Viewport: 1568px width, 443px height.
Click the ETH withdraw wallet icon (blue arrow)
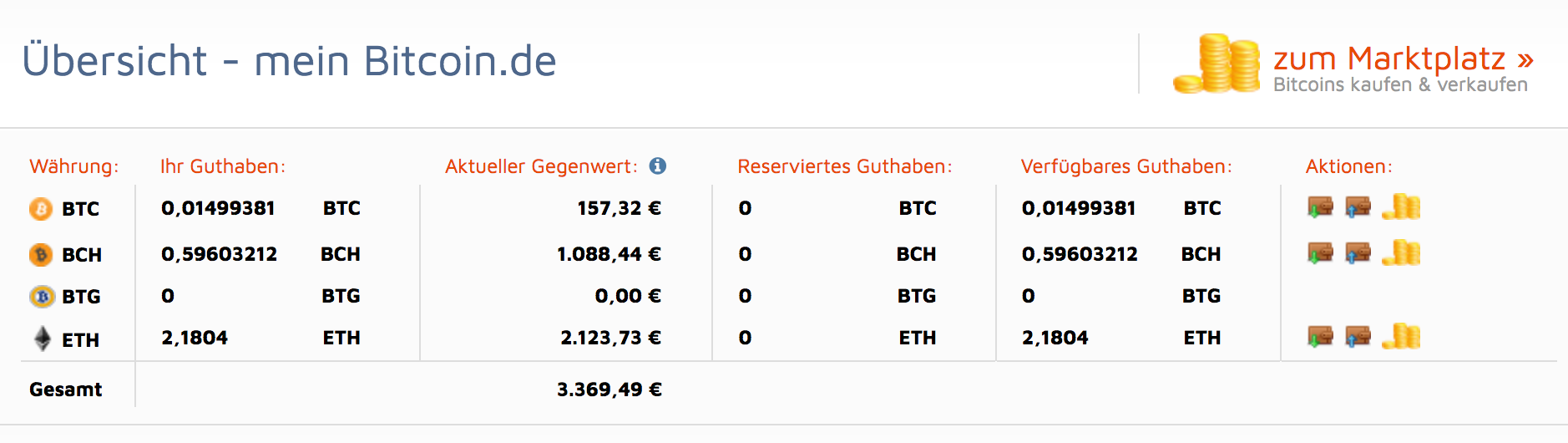(x=1358, y=336)
